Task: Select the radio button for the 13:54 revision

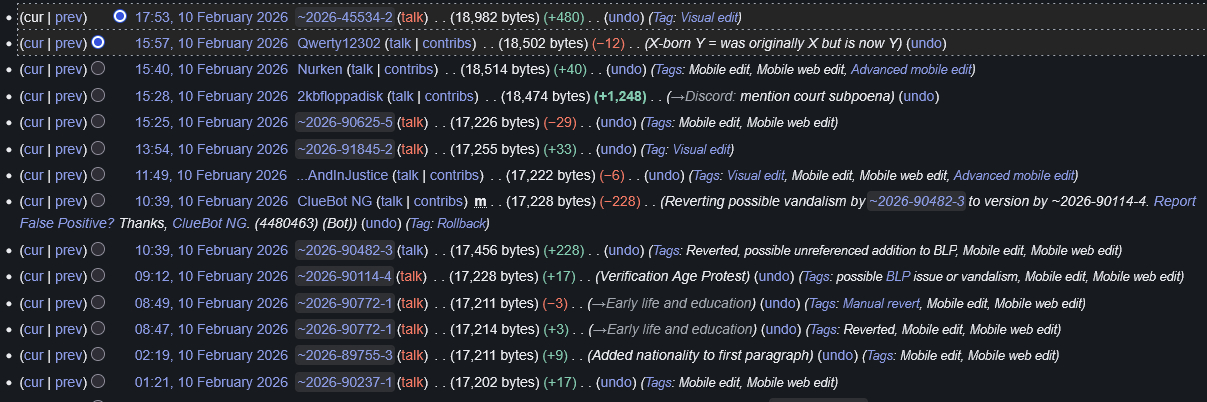Action: pyautogui.click(x=98, y=150)
